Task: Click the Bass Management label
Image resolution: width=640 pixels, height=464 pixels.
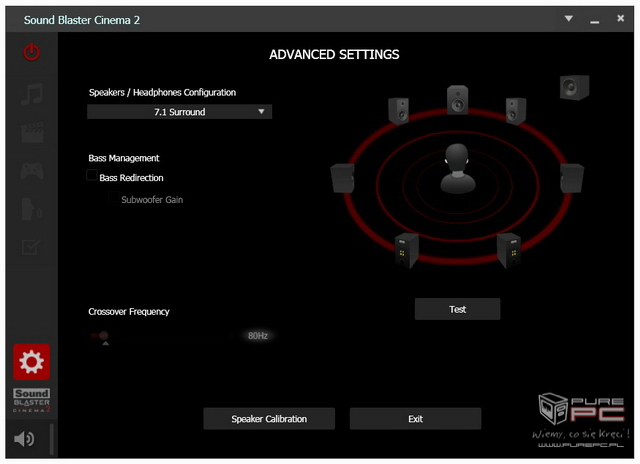Action: (124, 158)
